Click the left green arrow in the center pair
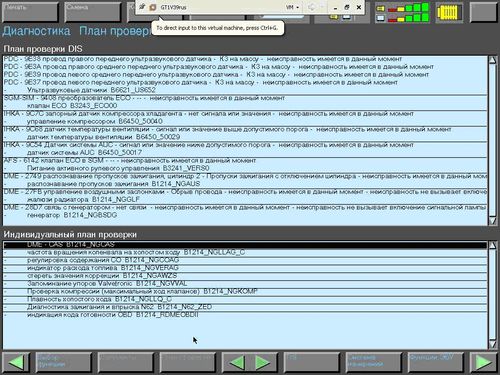This screenshot has height=375, width=500. click(238, 362)
